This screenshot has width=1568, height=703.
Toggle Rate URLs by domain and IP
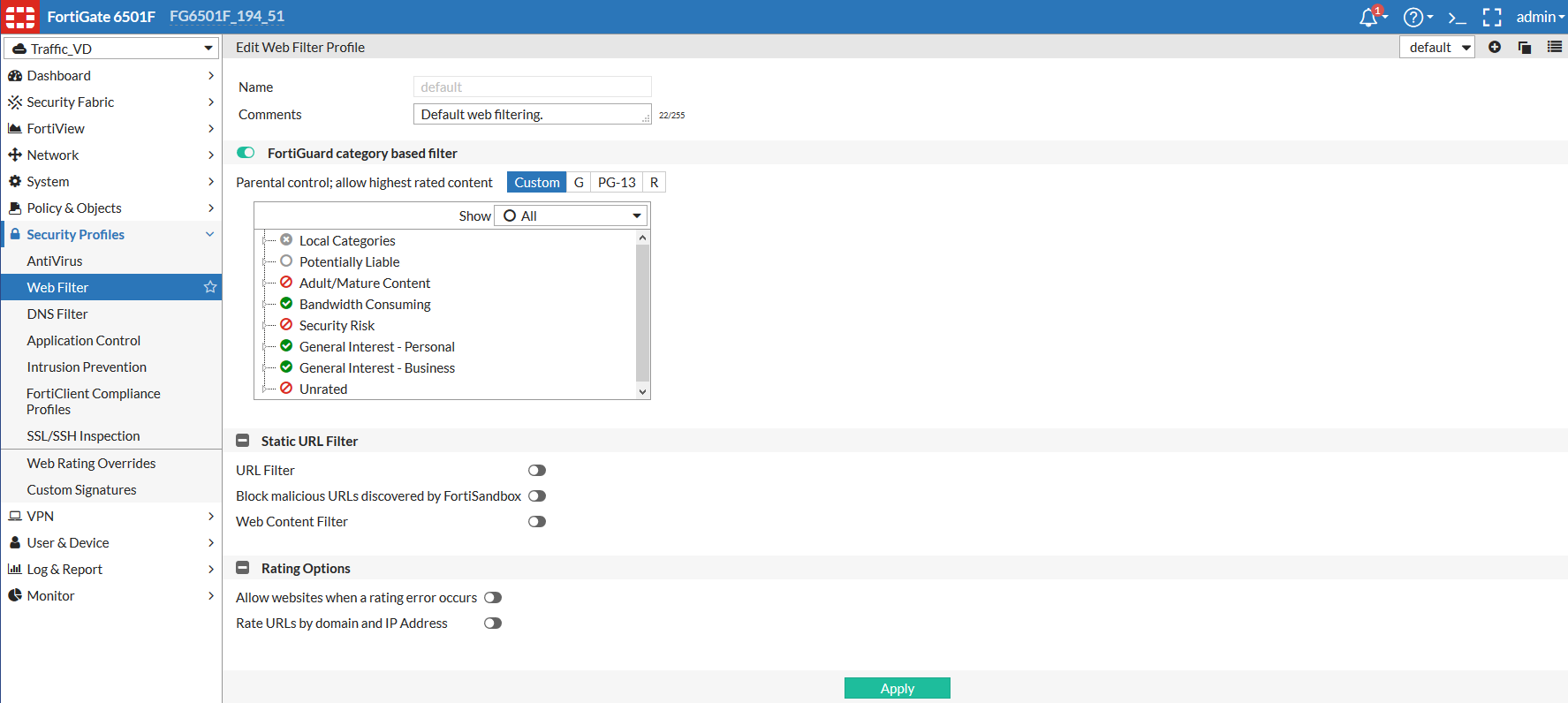(493, 624)
